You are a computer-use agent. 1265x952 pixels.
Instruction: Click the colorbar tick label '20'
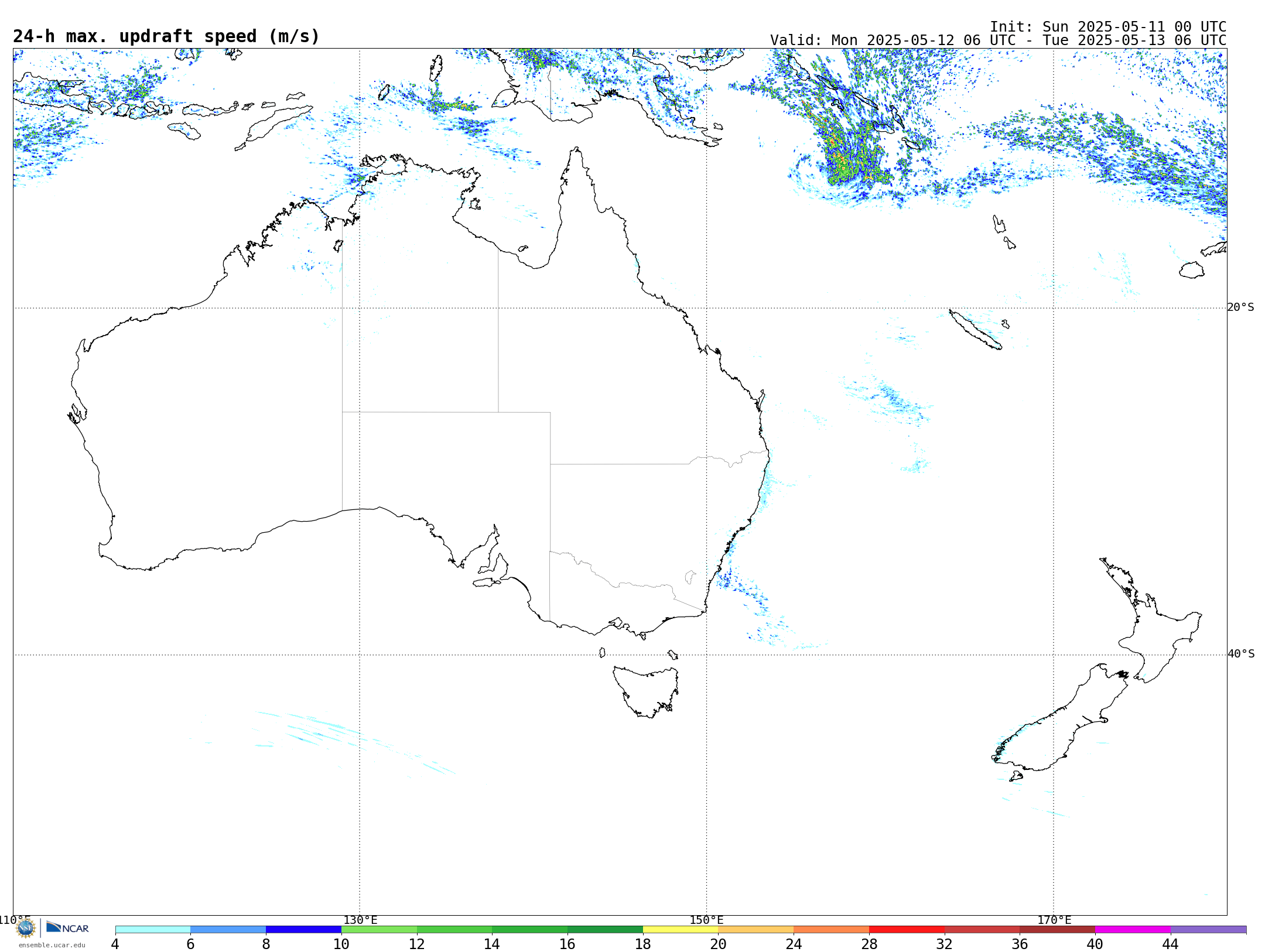(719, 944)
